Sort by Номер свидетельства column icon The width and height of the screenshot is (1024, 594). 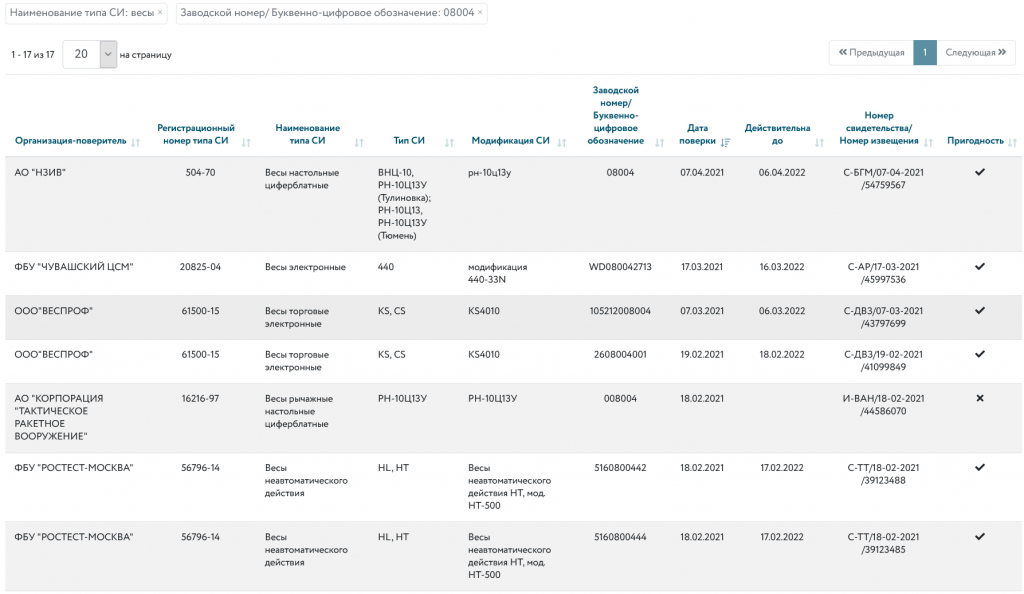tap(929, 142)
